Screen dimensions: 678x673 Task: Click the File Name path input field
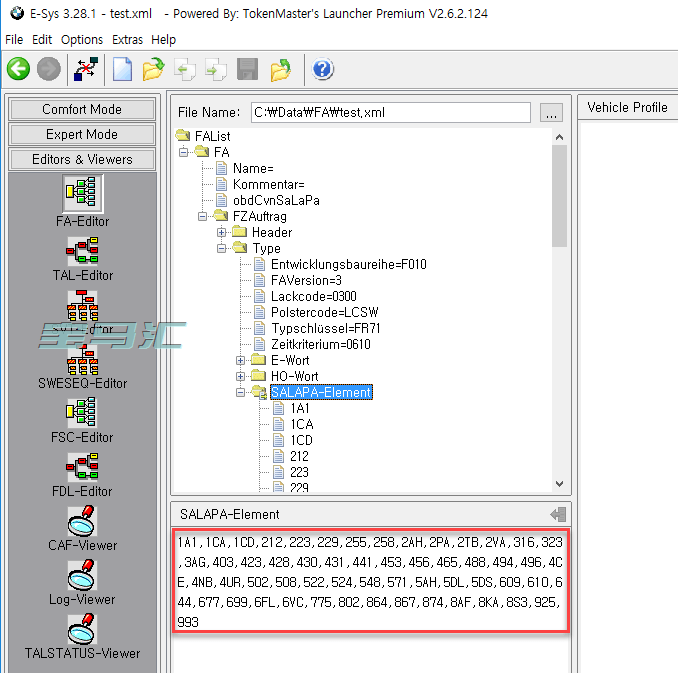pyautogui.click(x=390, y=112)
